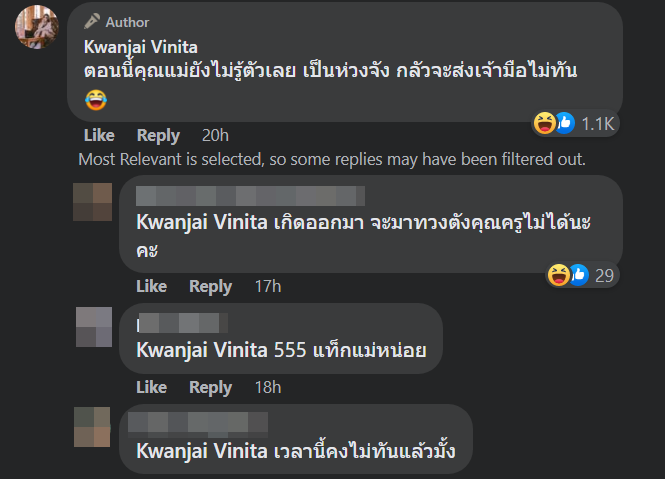Reply to the comment posted 17h ago

[210, 286]
